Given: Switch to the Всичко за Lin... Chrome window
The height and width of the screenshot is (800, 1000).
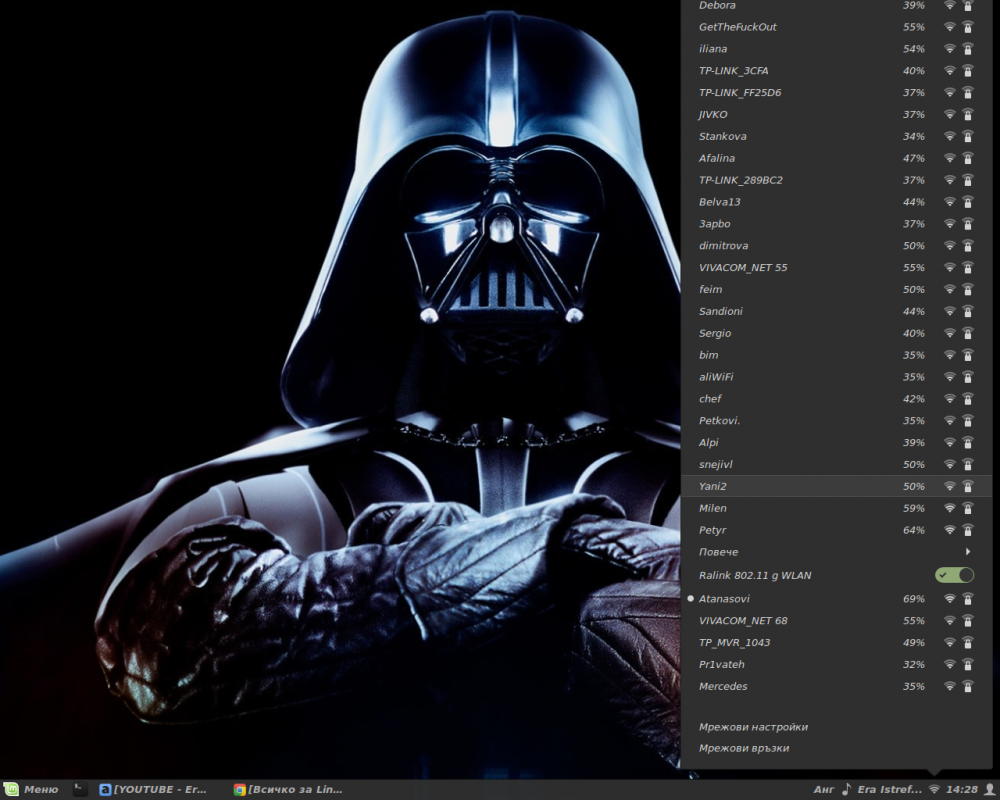Looking at the screenshot, I should click(x=288, y=789).
